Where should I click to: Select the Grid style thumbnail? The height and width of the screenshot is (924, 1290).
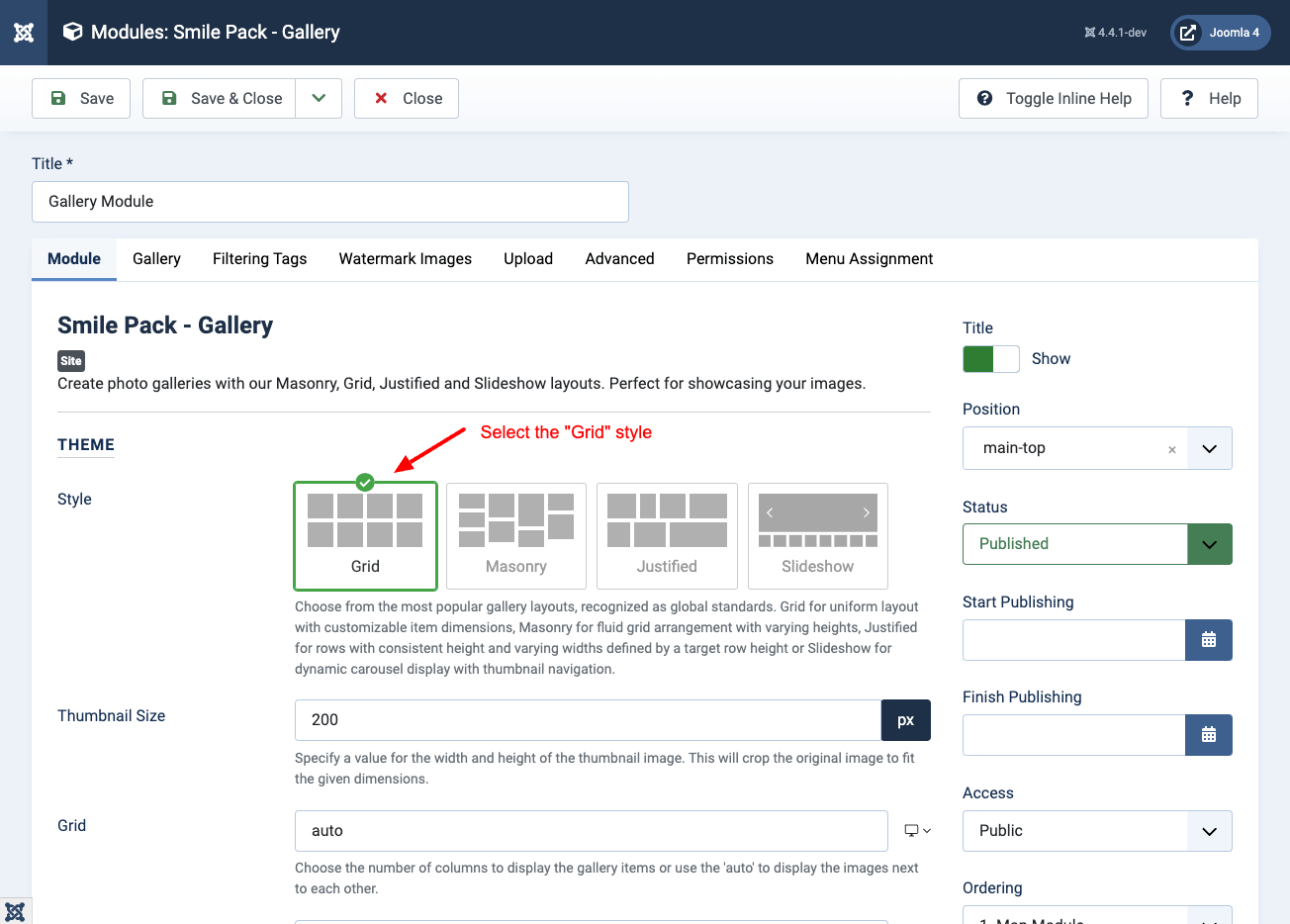(365, 536)
